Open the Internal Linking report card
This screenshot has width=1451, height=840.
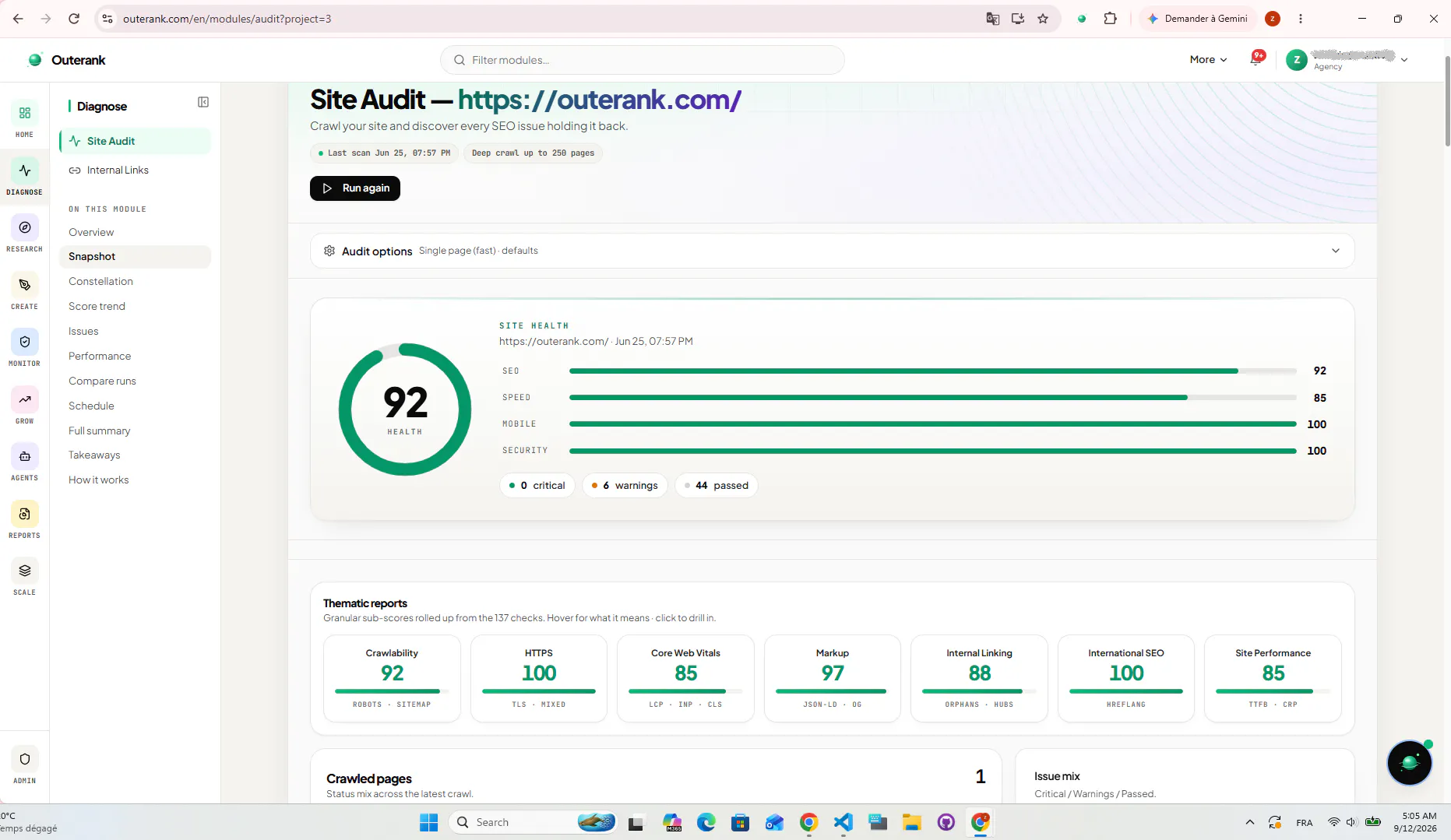[979, 679]
